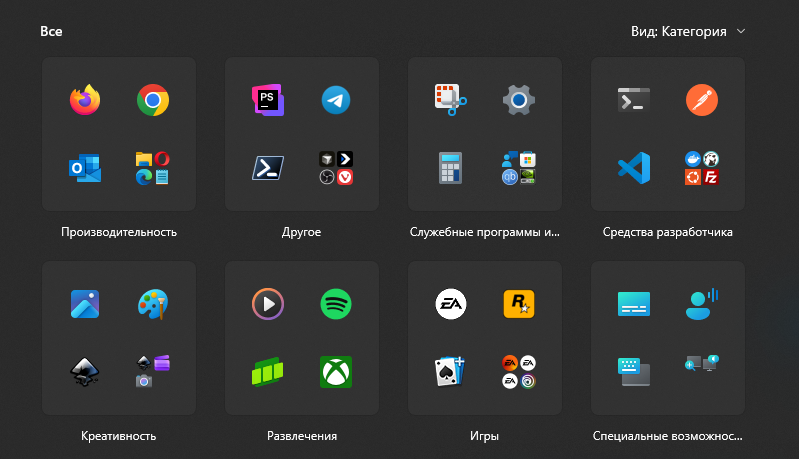Expand small icon cluster in Производительность card

(x=153, y=168)
